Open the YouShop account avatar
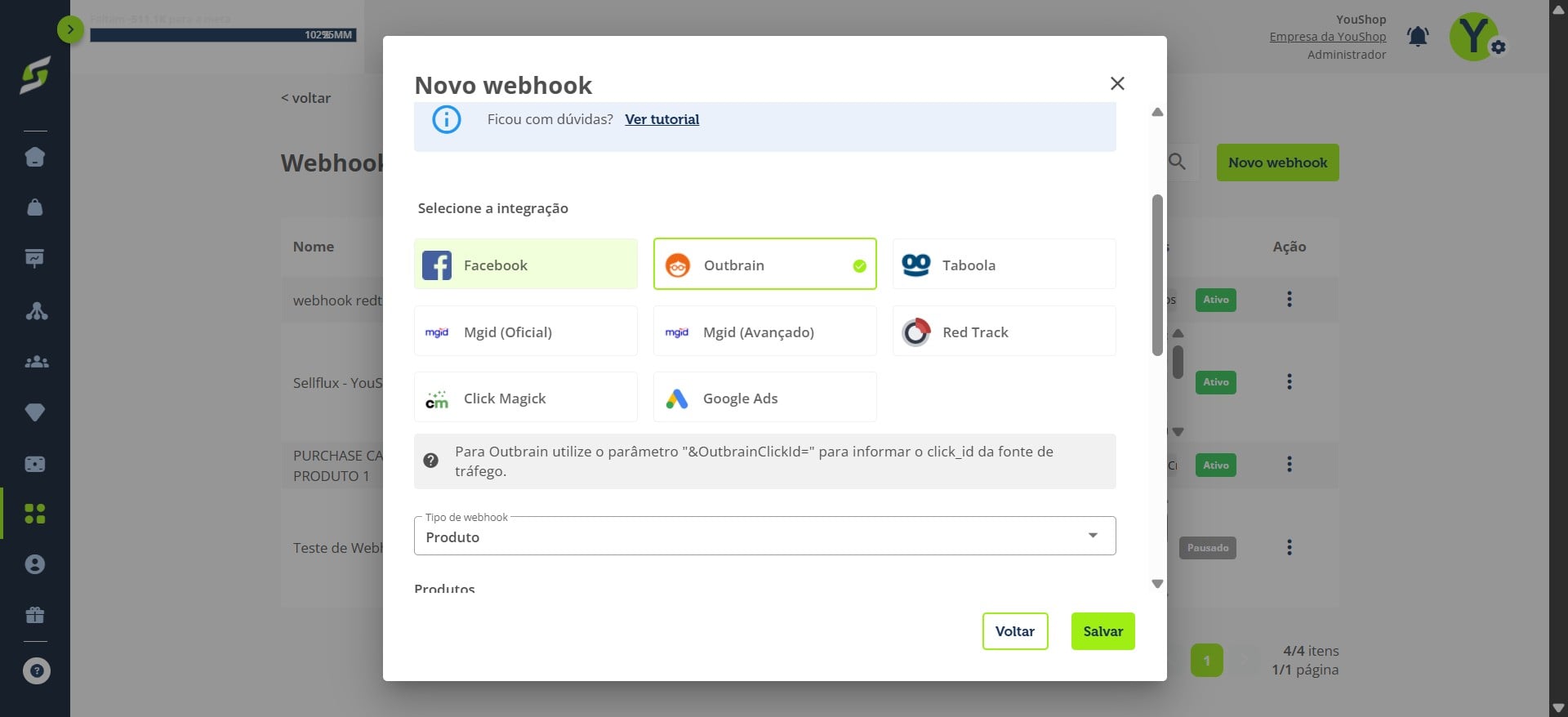Image resolution: width=1568 pixels, height=717 pixels. point(1474,36)
